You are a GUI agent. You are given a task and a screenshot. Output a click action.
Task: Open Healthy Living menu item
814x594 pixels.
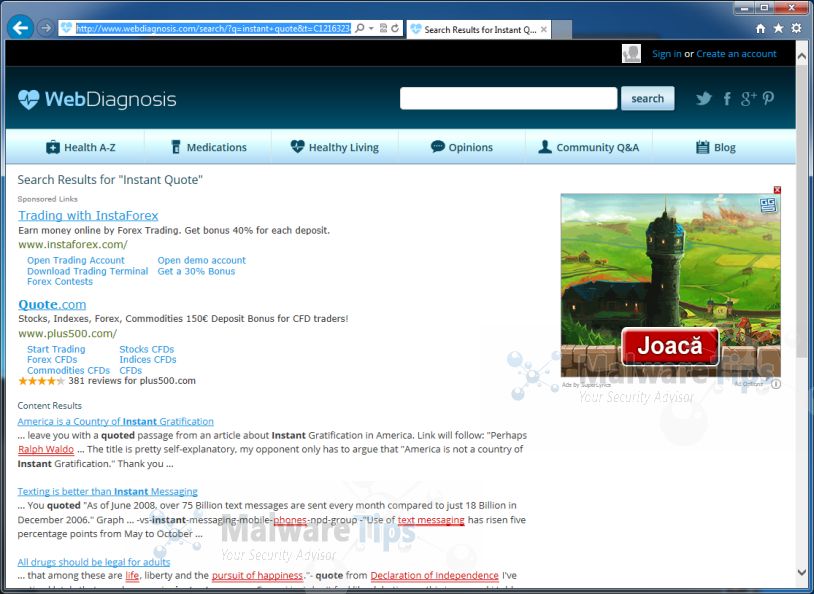pyautogui.click(x=335, y=147)
